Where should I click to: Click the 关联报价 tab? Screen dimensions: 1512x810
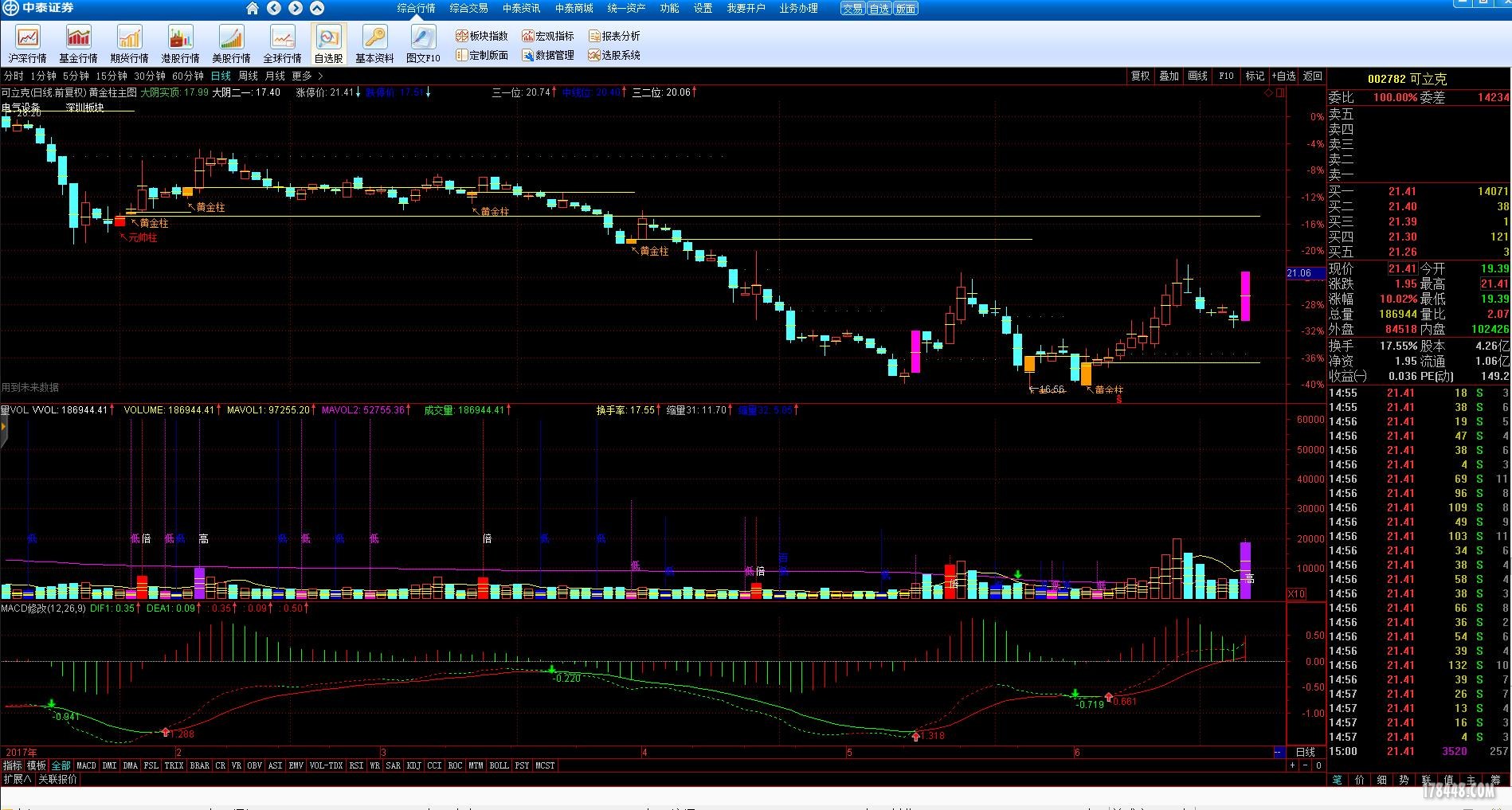click(58, 779)
